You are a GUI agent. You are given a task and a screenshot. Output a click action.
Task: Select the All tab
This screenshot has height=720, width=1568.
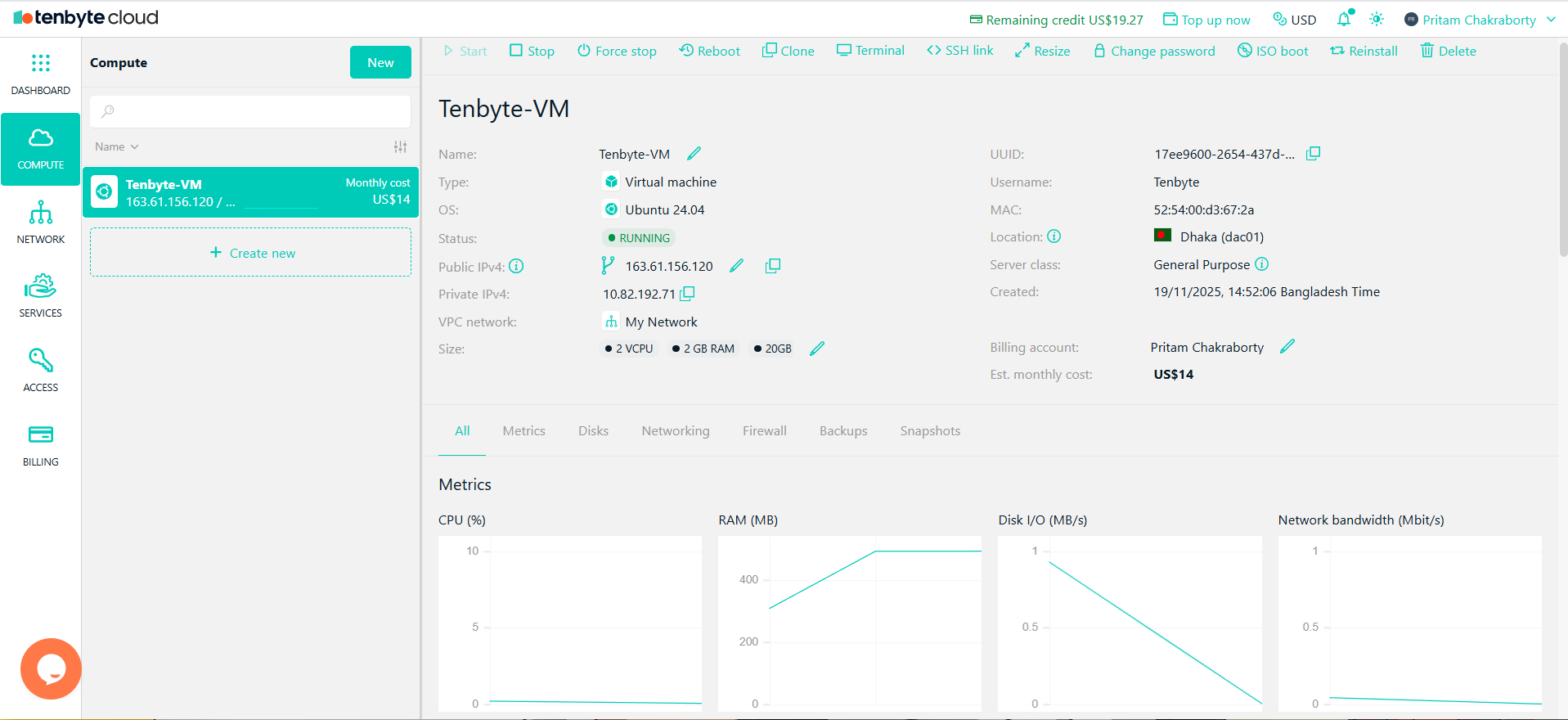tap(462, 430)
